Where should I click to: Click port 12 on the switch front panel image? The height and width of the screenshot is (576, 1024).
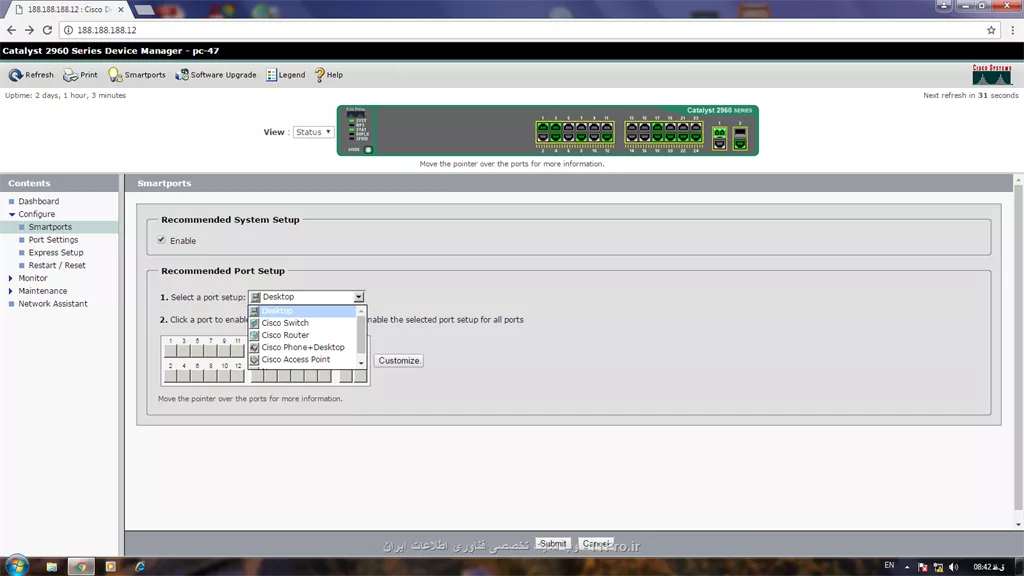point(607,137)
